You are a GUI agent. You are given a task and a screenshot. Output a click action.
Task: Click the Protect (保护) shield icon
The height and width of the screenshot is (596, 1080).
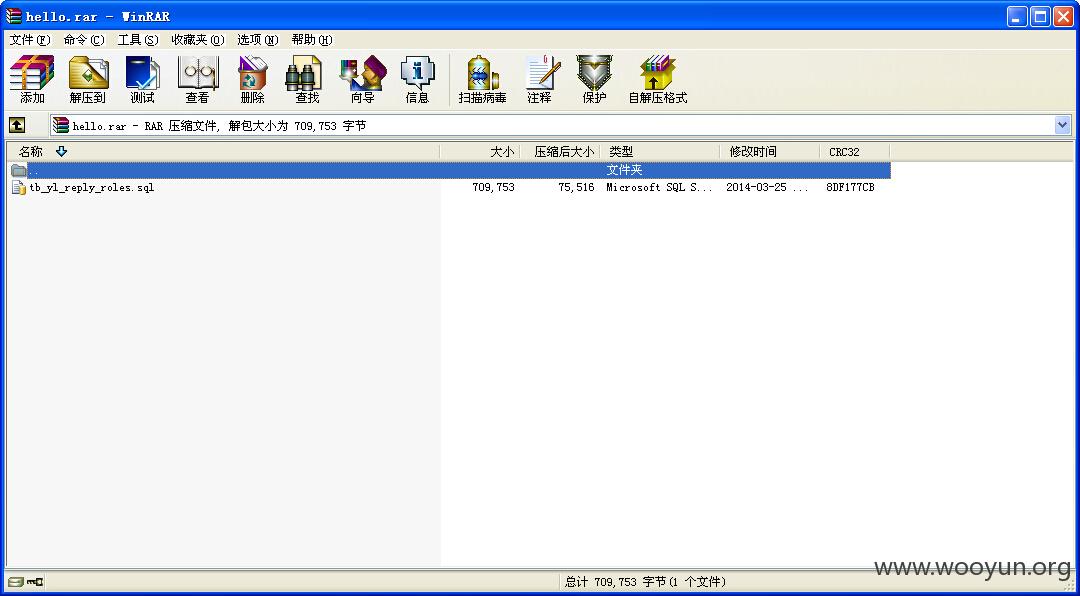click(594, 79)
